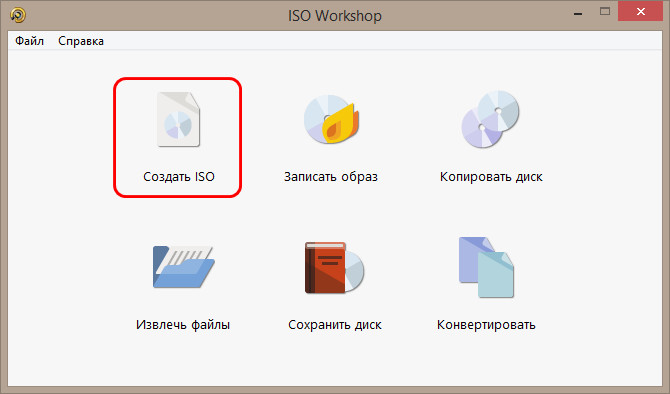Click the Записать образ label
This screenshot has height=394, width=670.
(x=331, y=176)
